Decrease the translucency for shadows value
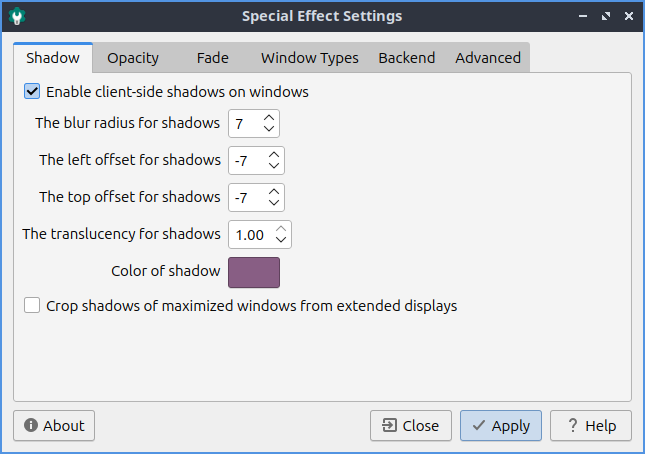This screenshot has height=454, width=645. click(x=282, y=240)
